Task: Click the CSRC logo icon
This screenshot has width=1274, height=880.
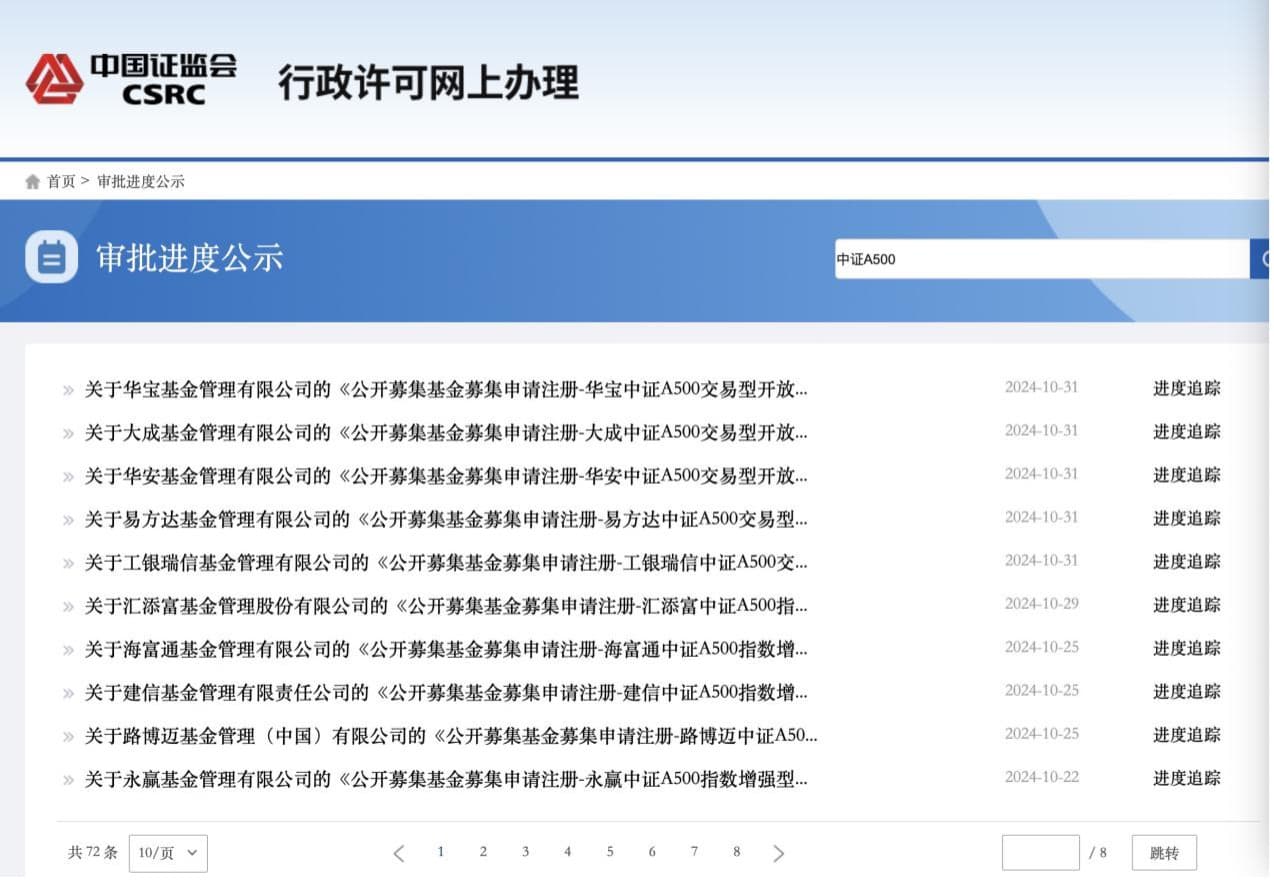Action: click(x=55, y=79)
